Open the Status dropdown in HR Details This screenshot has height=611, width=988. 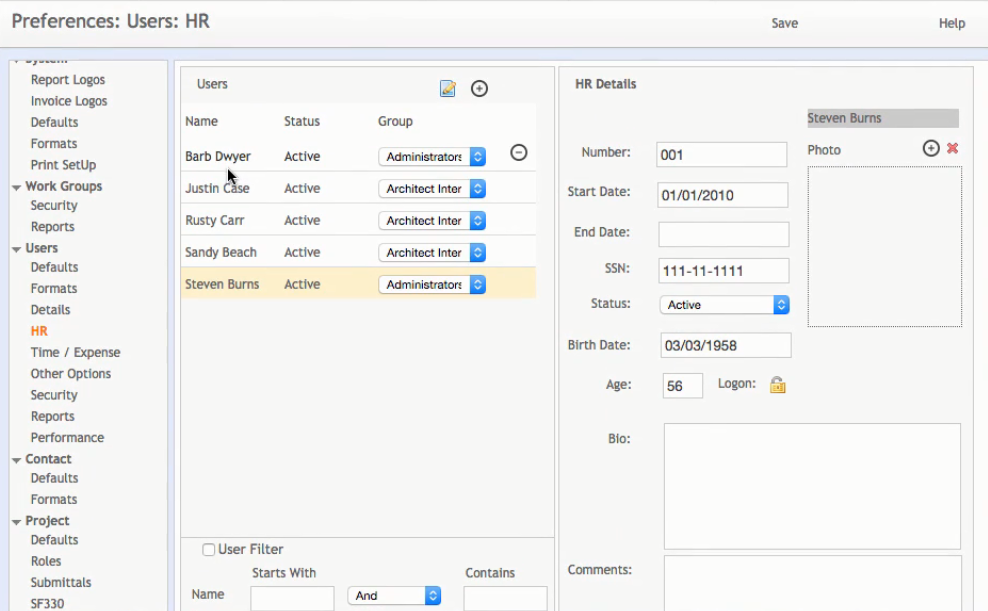click(724, 305)
